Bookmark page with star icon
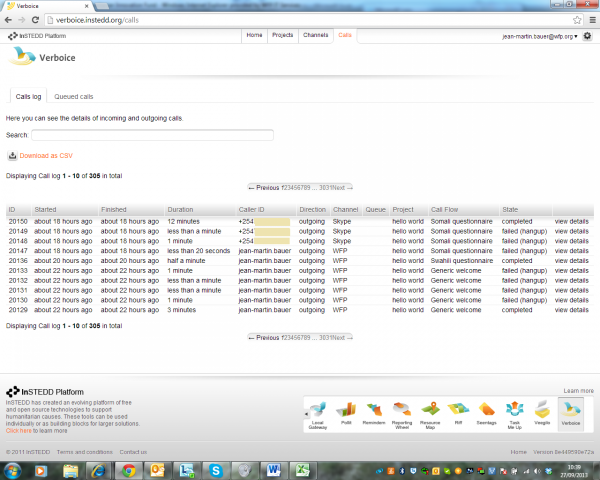Image resolution: width=600 pixels, height=480 pixels. click(577, 20)
